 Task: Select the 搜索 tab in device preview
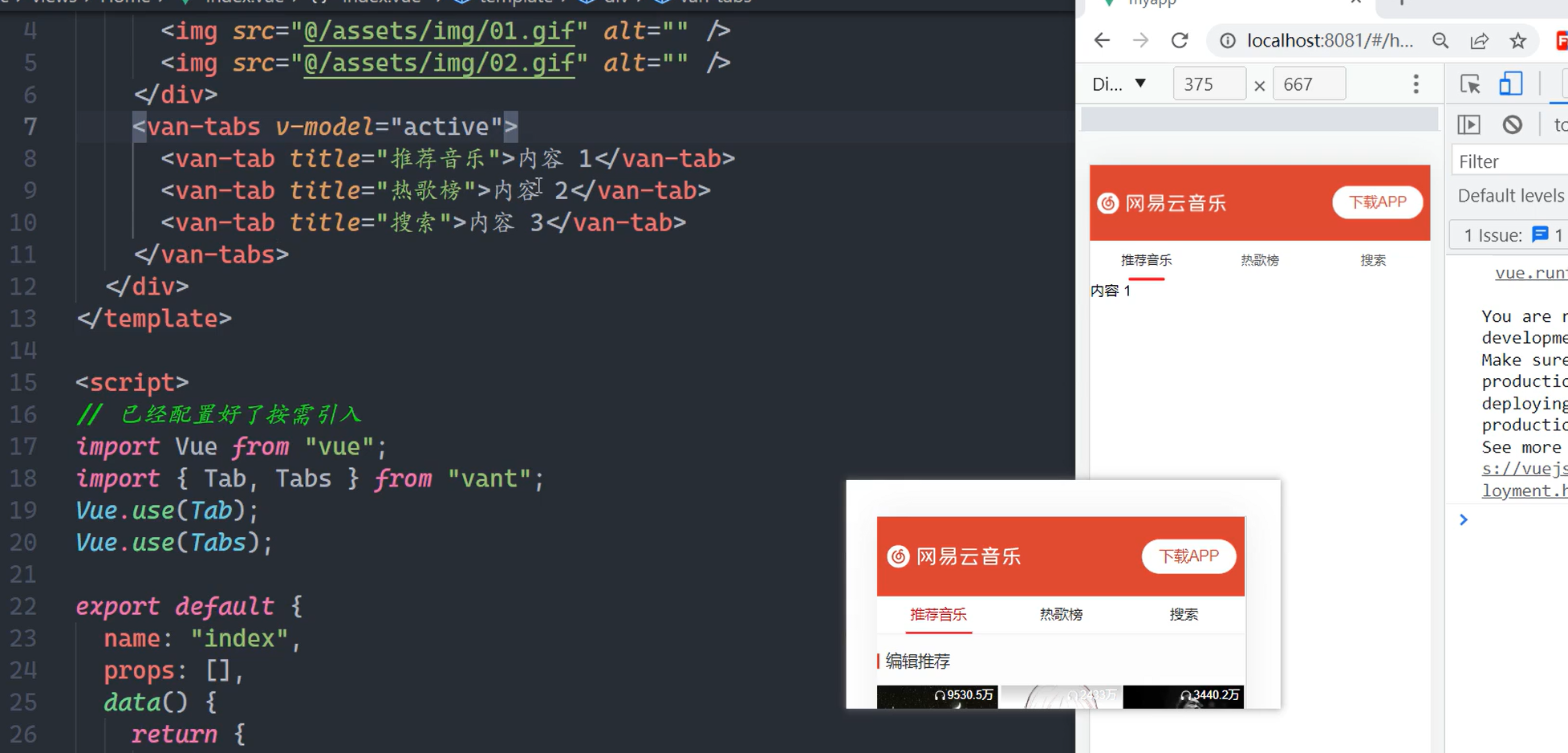pos(1373,261)
